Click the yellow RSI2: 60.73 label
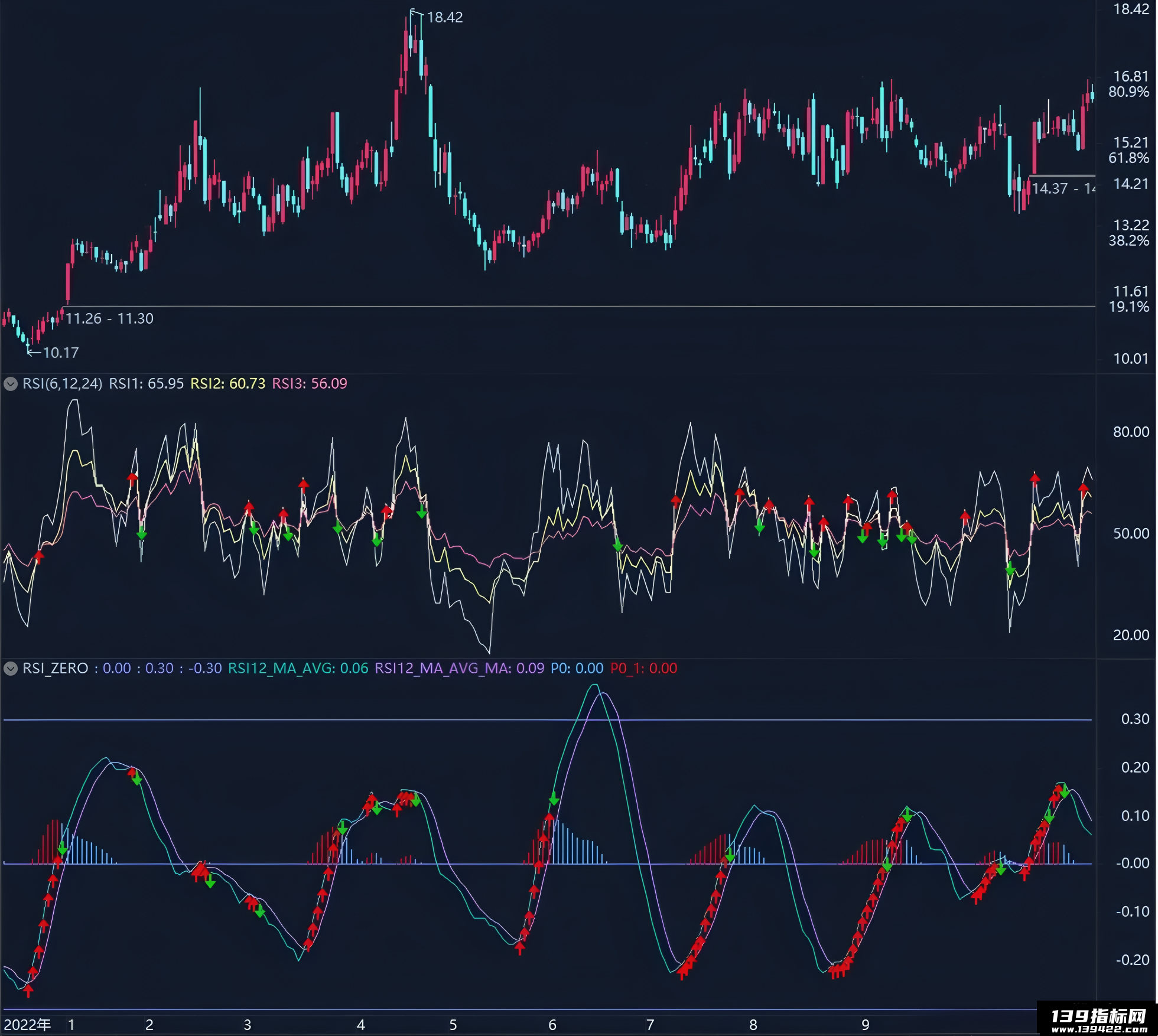1158x1036 pixels. click(227, 384)
